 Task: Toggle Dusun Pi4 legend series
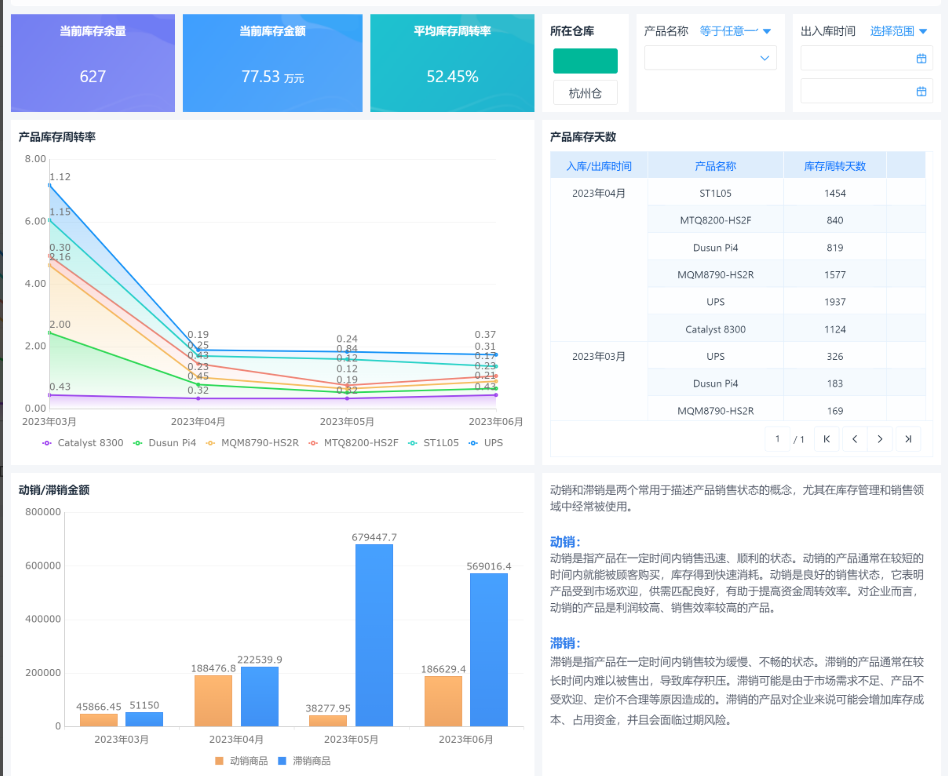[164, 443]
